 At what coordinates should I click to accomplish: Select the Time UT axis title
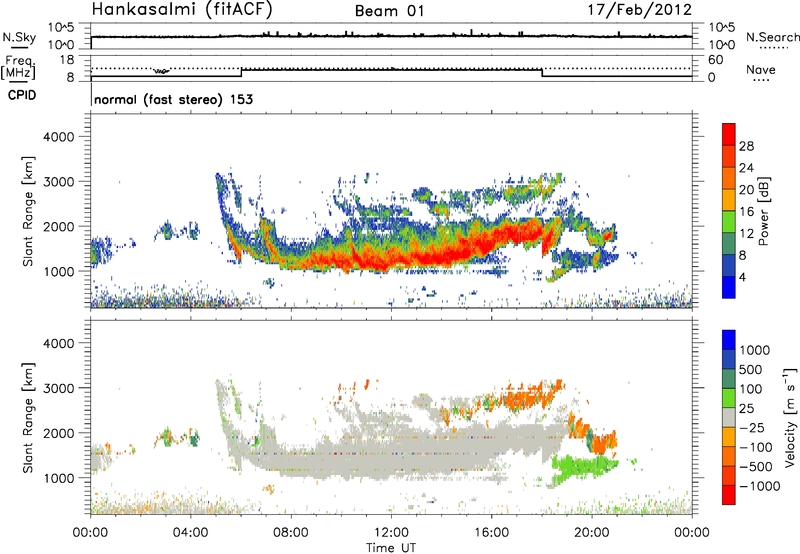pyautogui.click(x=391, y=548)
